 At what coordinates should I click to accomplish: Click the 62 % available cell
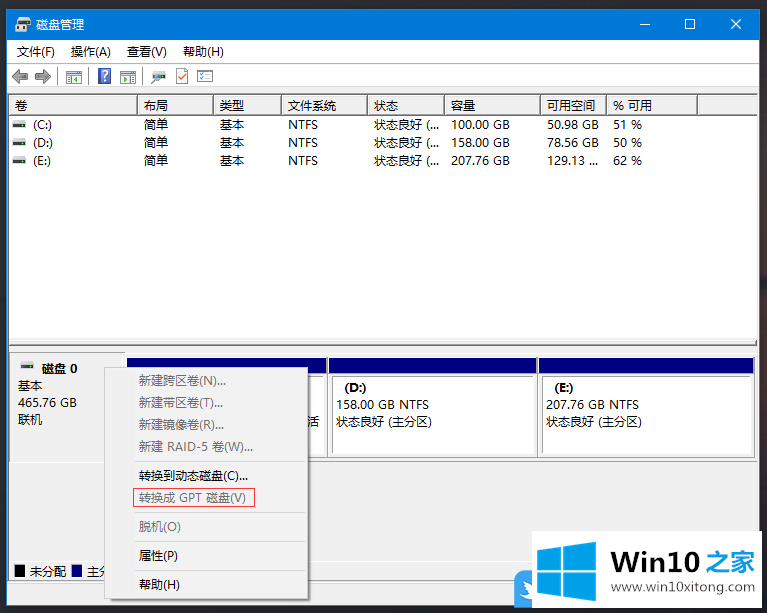click(628, 160)
